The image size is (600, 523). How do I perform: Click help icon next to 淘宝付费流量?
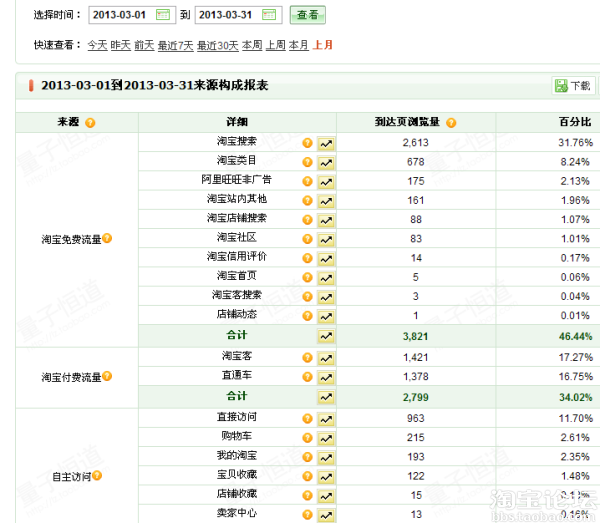click(x=107, y=376)
